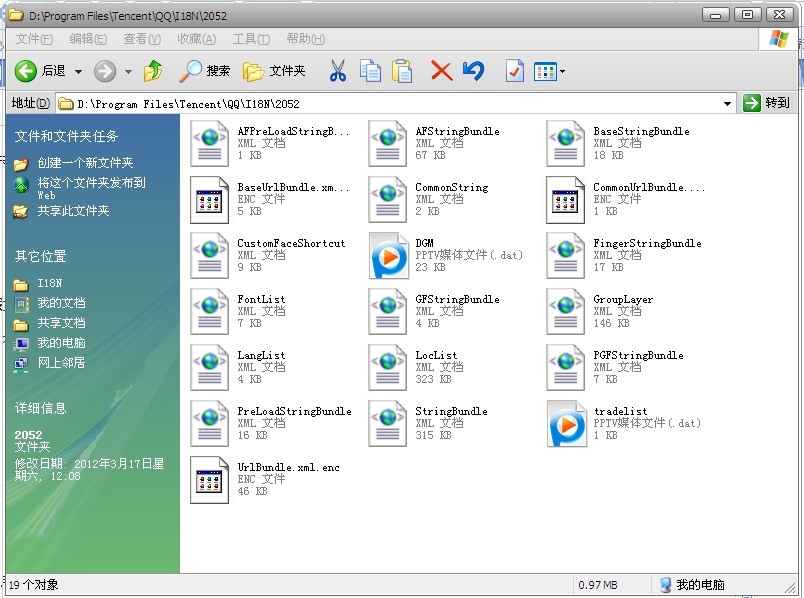Click the Paste clipboard icon

[x=402, y=71]
